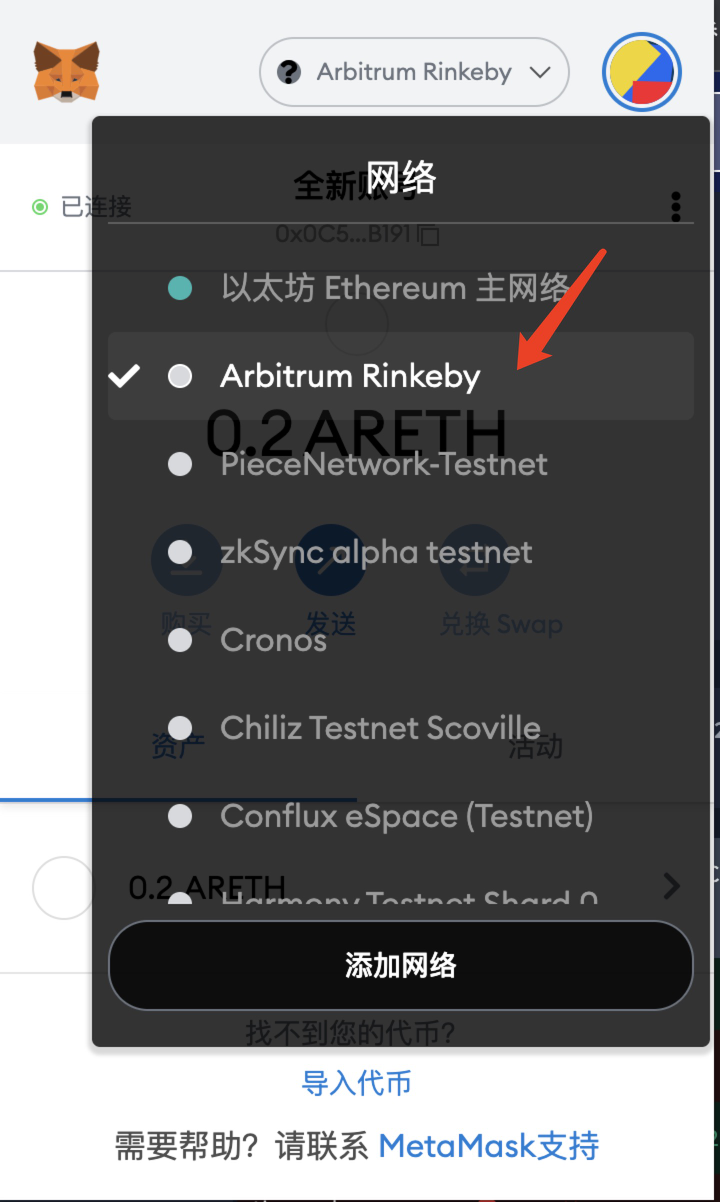Expand the Arbitrum Rinkeby network dropdown

click(414, 72)
